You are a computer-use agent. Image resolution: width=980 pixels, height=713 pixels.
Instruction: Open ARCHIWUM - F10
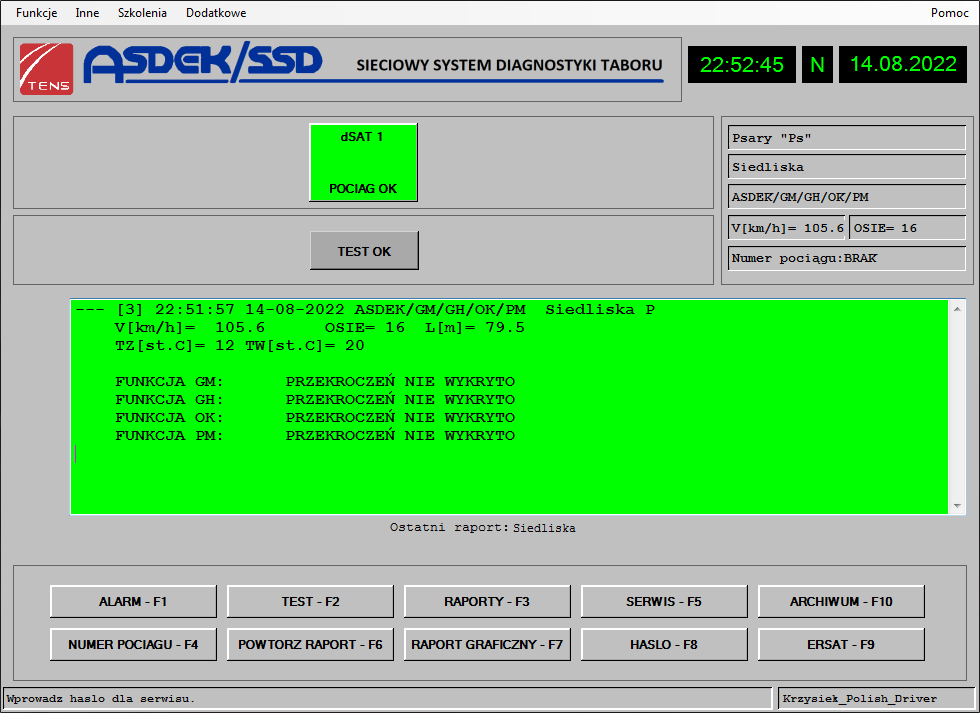point(841,601)
